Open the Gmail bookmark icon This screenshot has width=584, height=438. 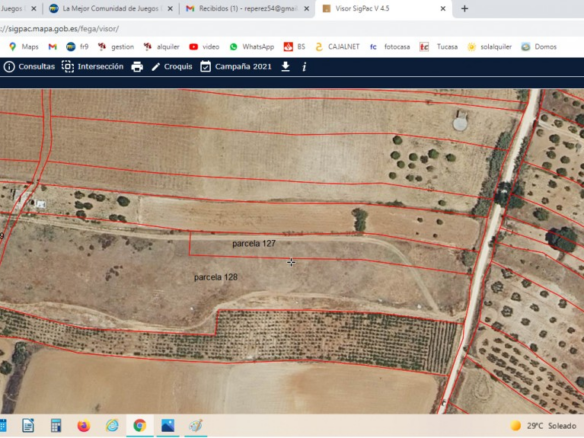point(53,47)
